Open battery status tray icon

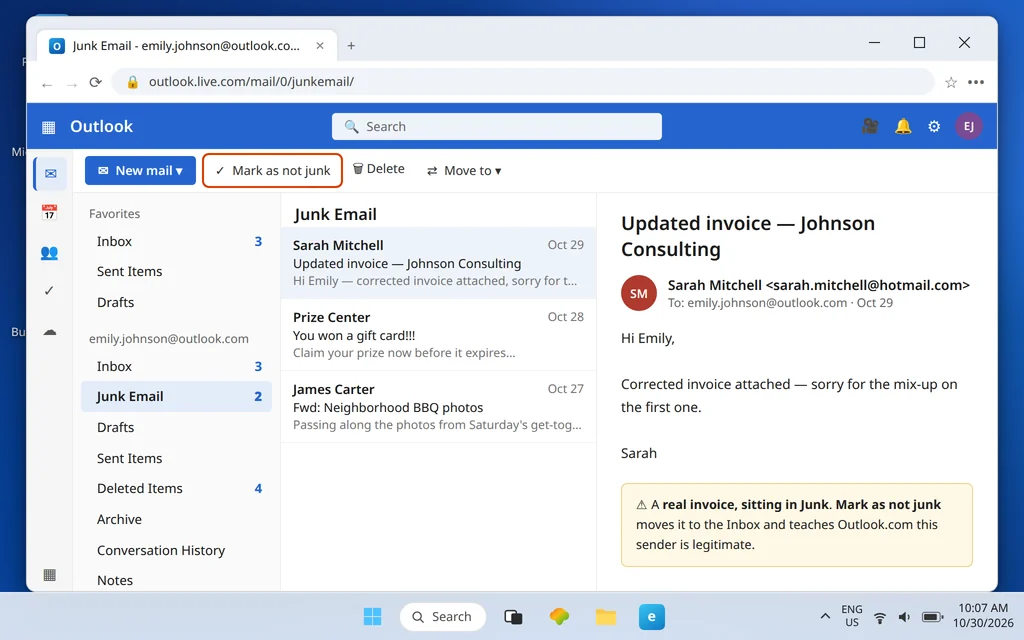click(932, 617)
